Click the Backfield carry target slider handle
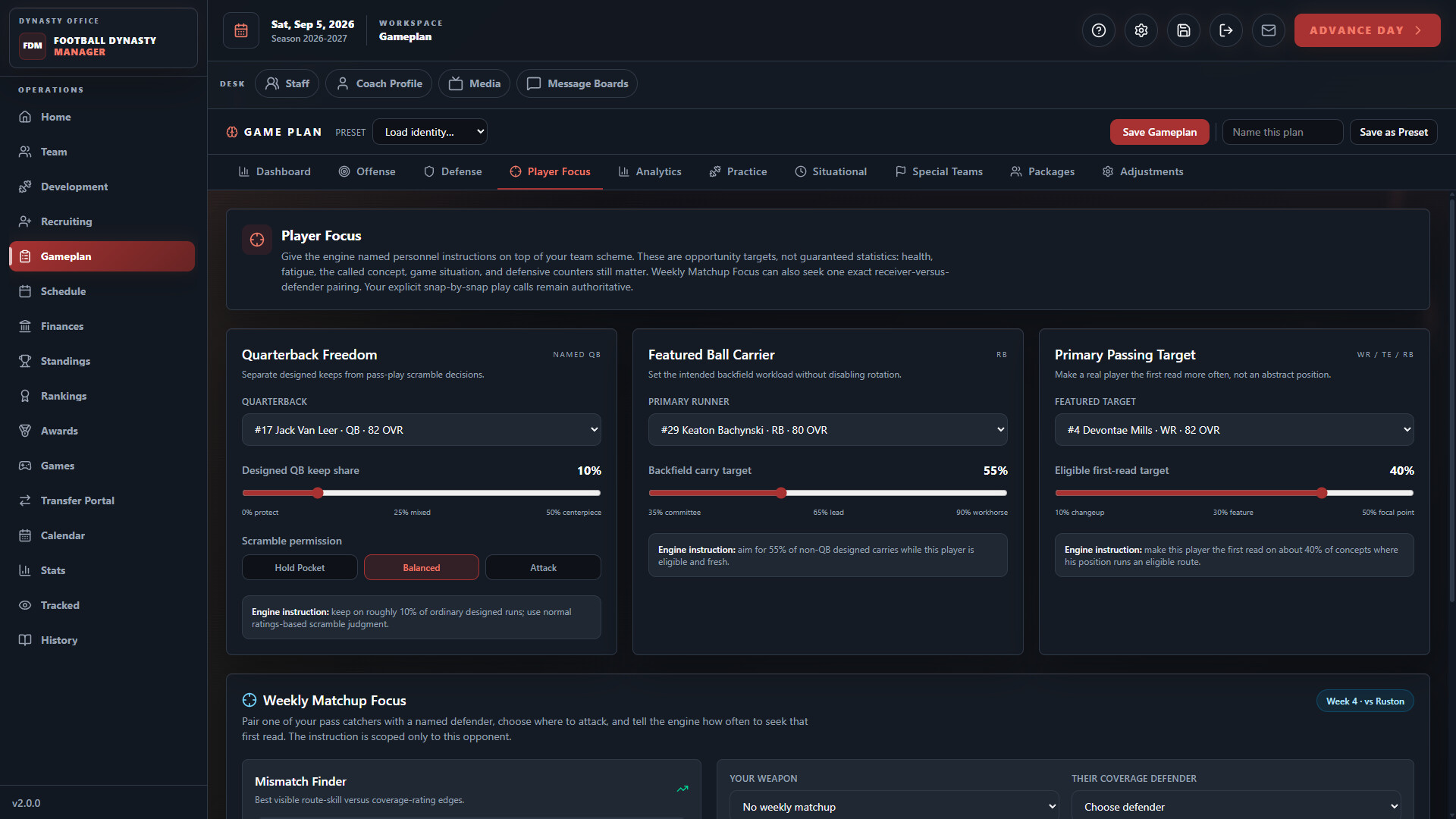1456x819 pixels. [x=781, y=493]
